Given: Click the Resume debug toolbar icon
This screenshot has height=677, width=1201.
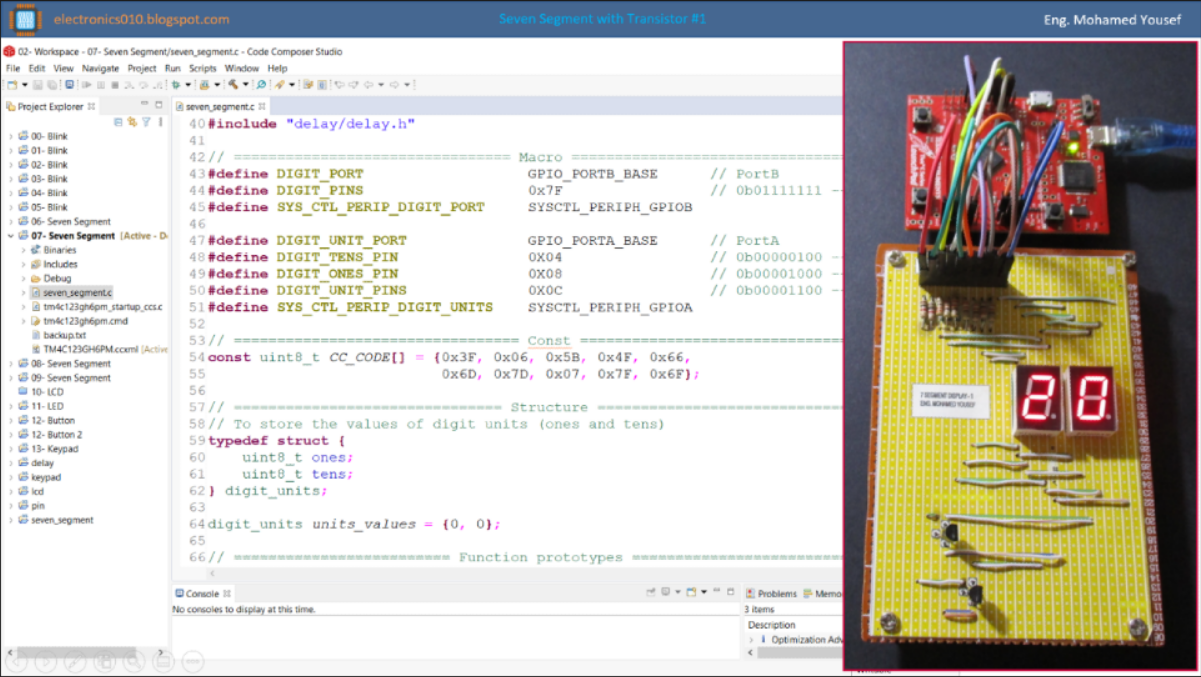Looking at the screenshot, I should coord(86,85).
